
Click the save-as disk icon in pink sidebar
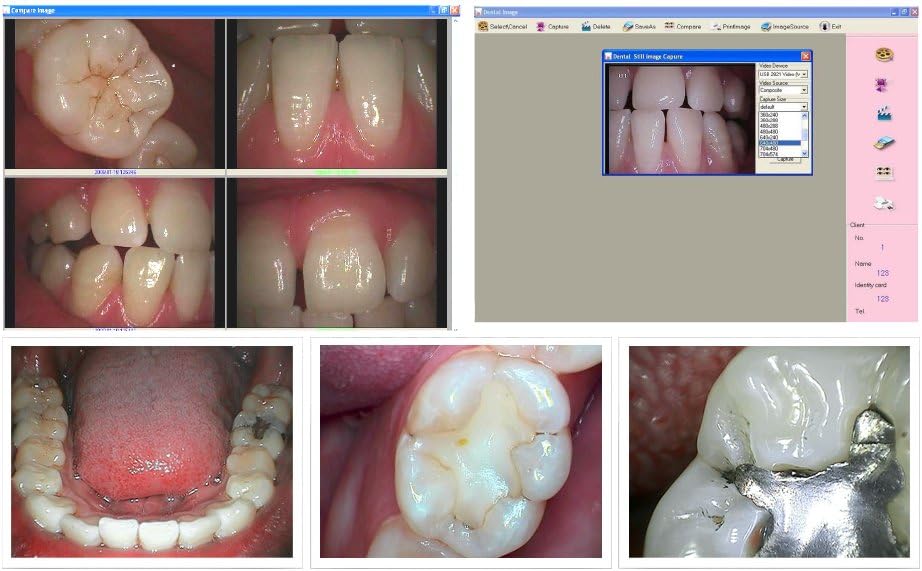[x=882, y=143]
